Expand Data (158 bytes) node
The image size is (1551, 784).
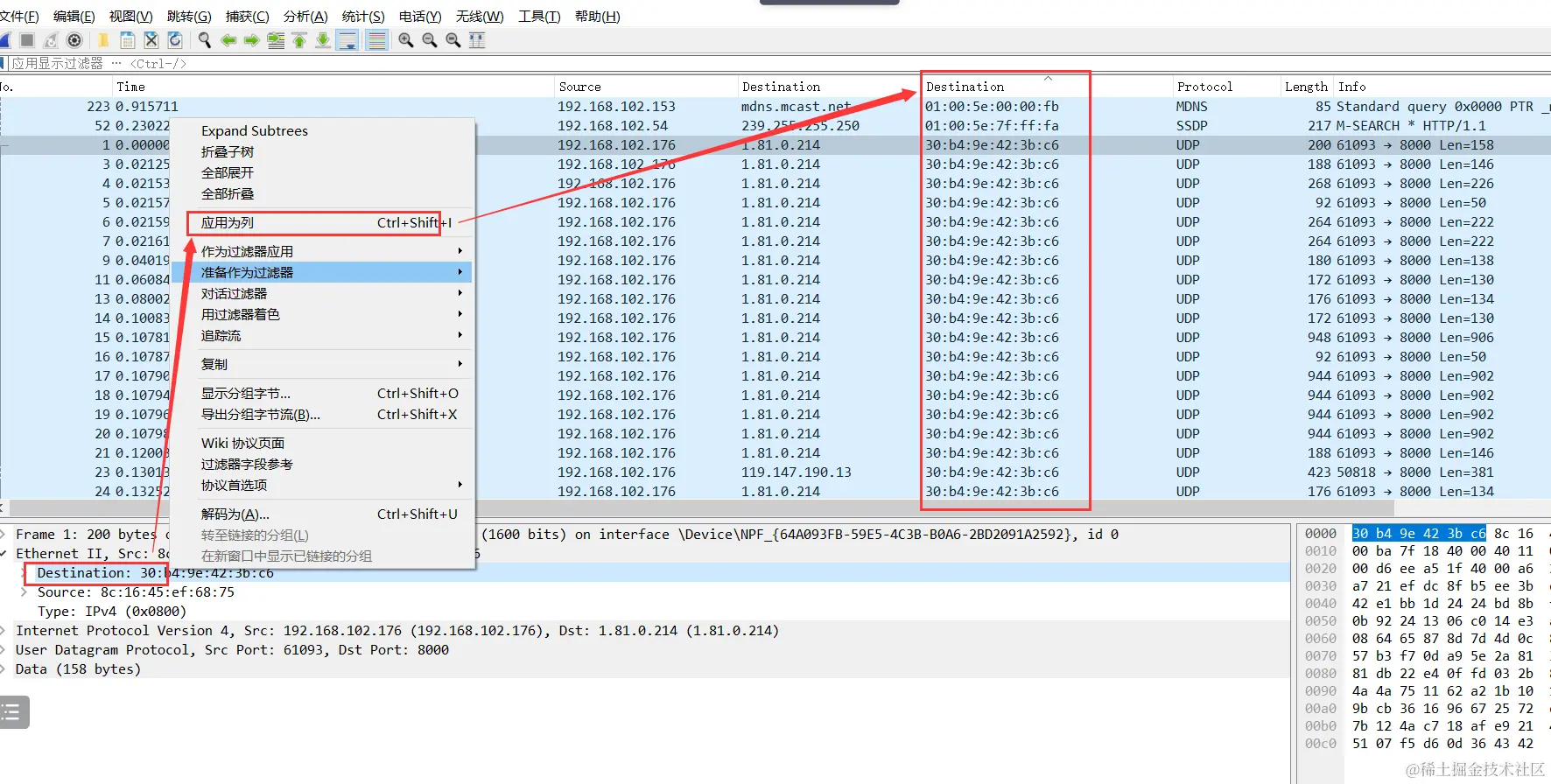[x=4, y=669]
